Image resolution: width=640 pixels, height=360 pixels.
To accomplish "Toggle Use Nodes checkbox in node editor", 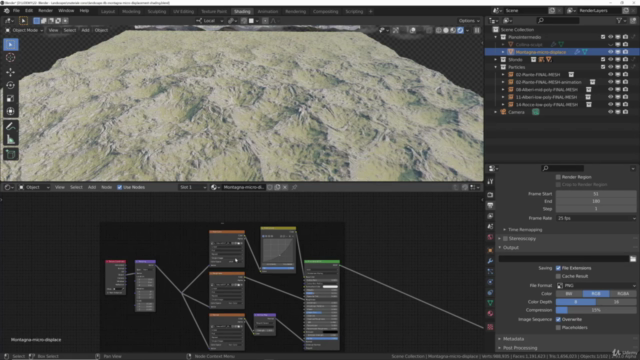I will click(120, 187).
